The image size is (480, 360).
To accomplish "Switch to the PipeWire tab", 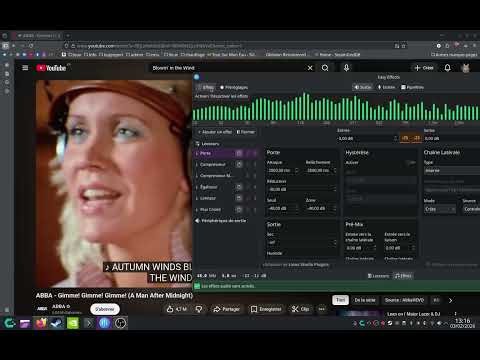I will pos(412,87).
